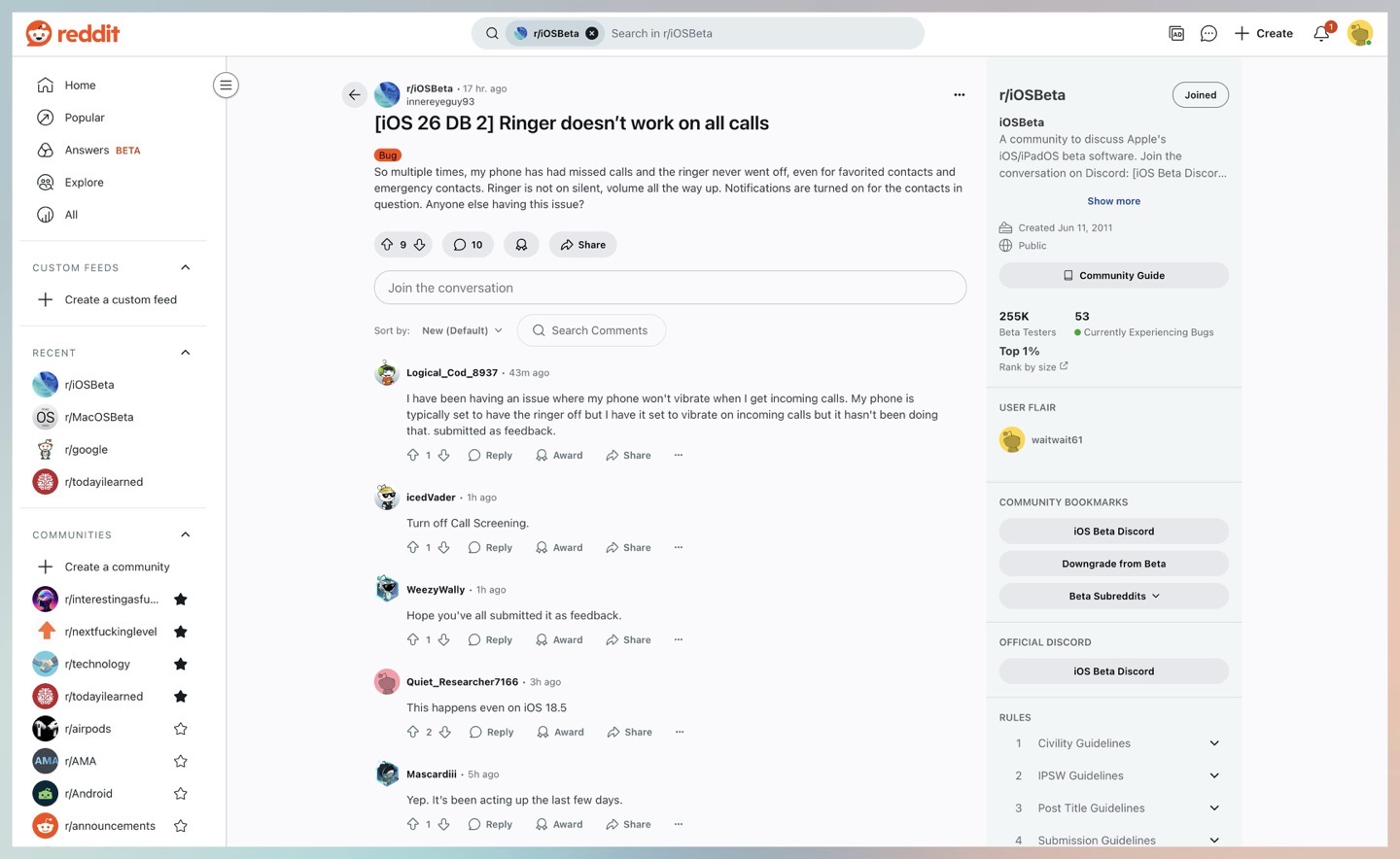Screen dimensions: 1400x859
Task: Open the Reddit home logo
Action: coord(73,33)
